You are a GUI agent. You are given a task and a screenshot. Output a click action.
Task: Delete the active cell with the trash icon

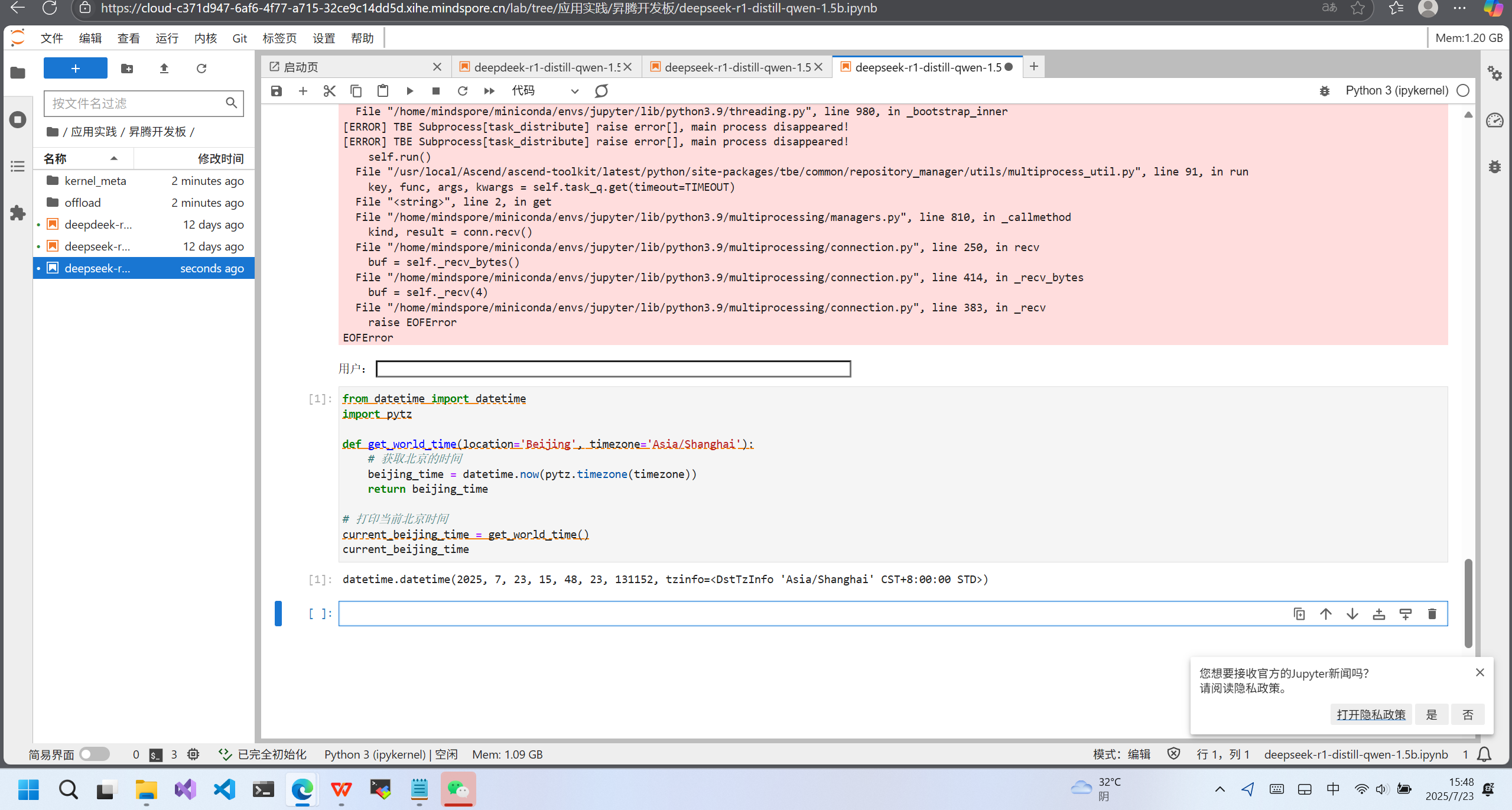(x=1432, y=614)
